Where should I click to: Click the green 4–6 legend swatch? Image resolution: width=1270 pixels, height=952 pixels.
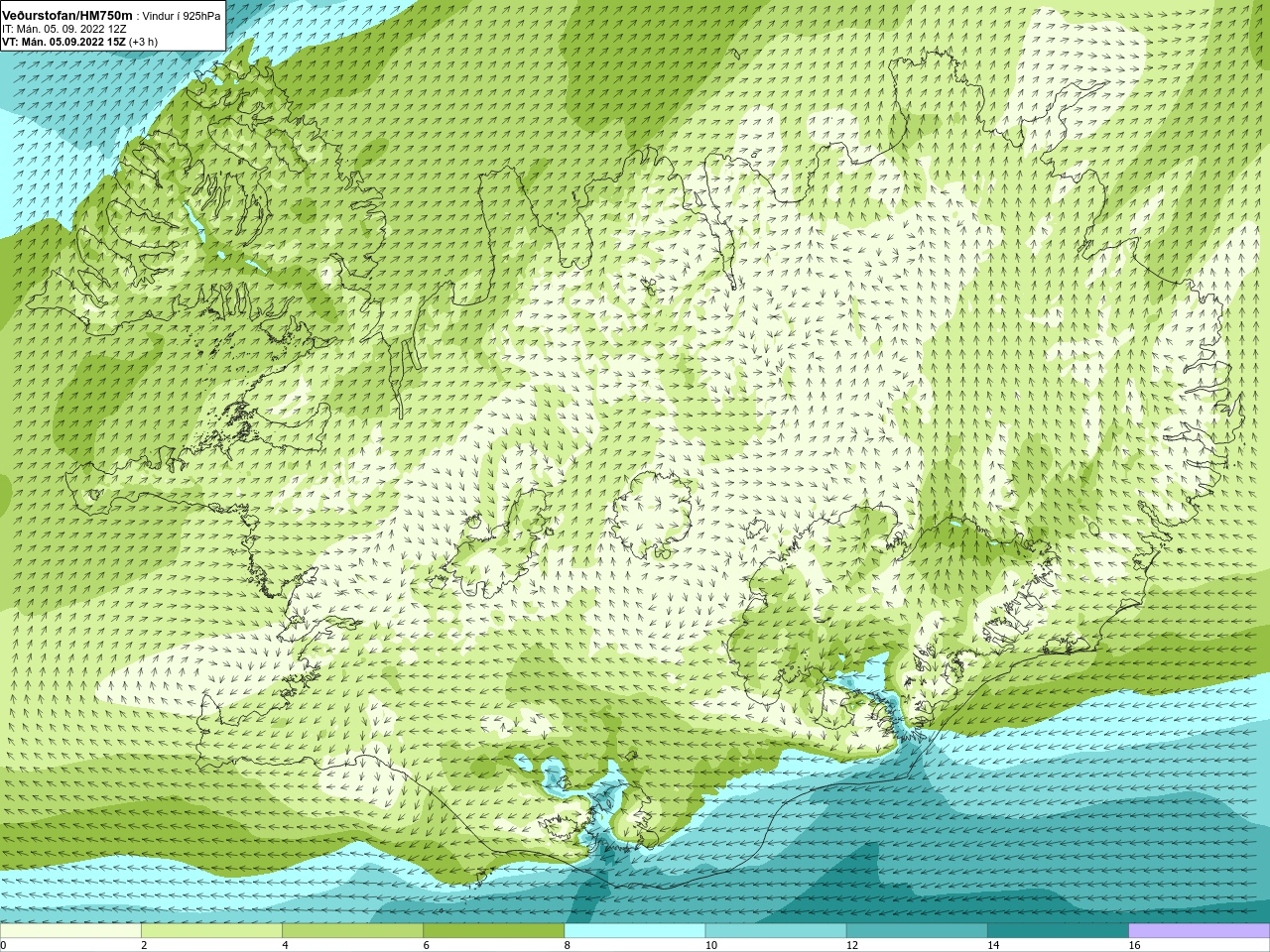352,931
